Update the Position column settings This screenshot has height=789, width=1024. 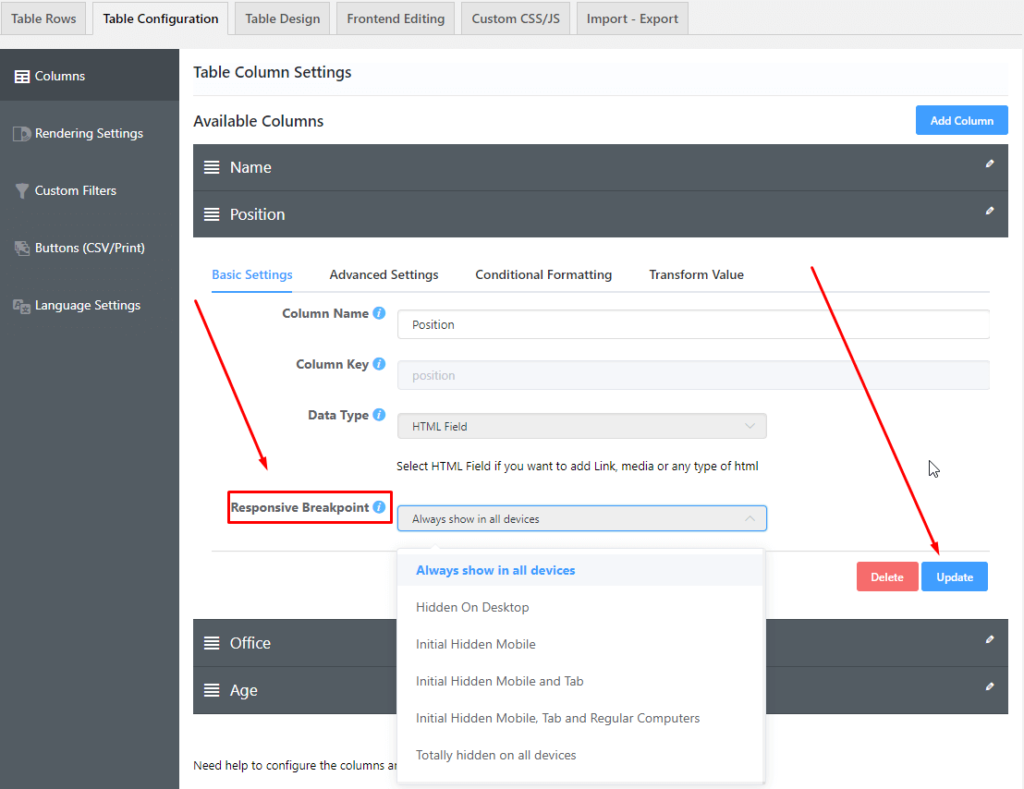coord(954,576)
